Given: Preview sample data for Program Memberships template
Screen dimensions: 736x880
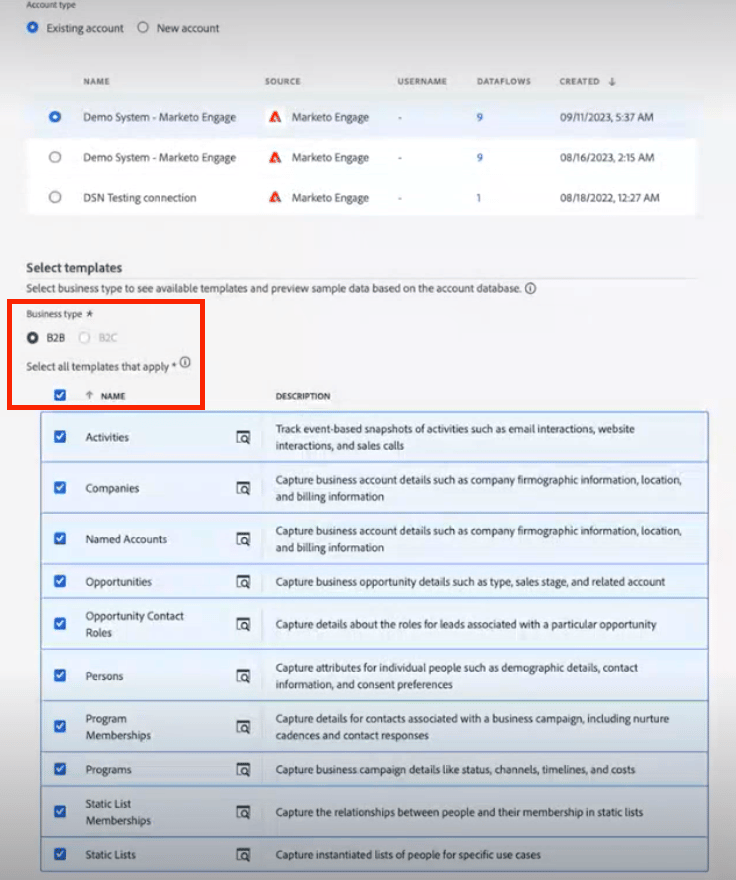Looking at the screenshot, I should [x=243, y=727].
